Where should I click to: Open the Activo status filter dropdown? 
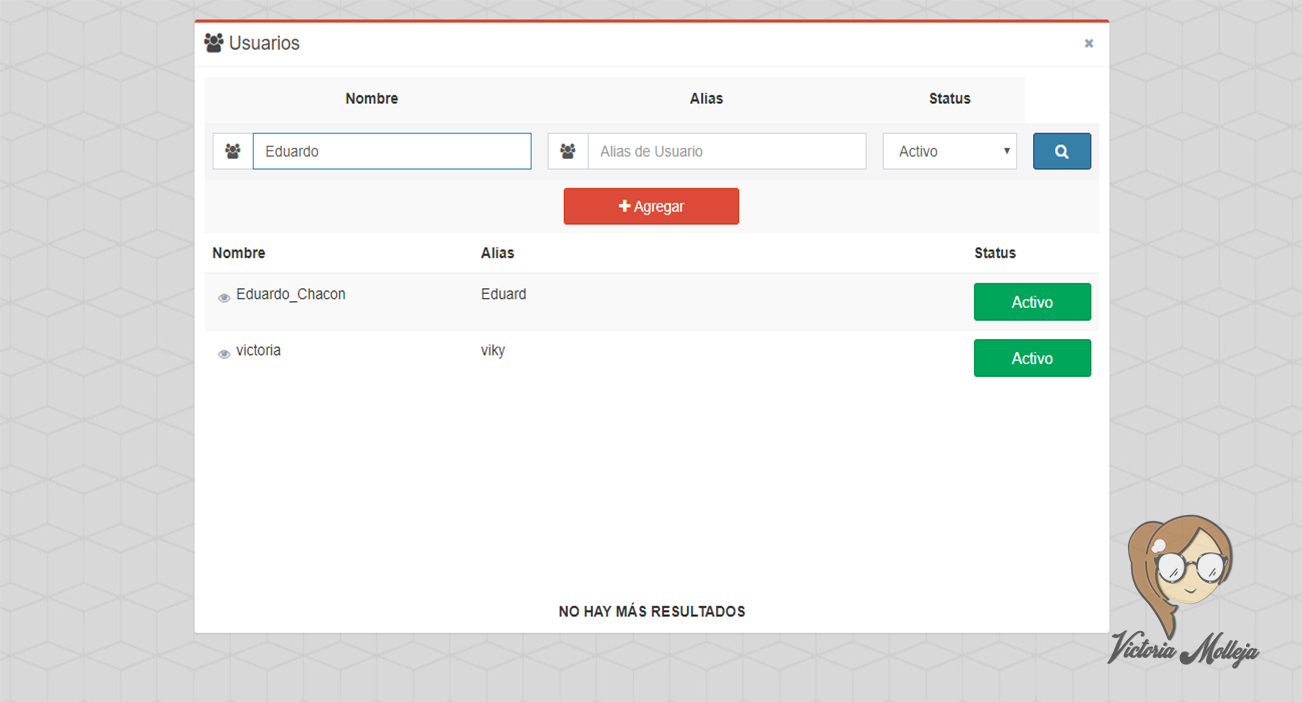pyautogui.click(x=949, y=151)
